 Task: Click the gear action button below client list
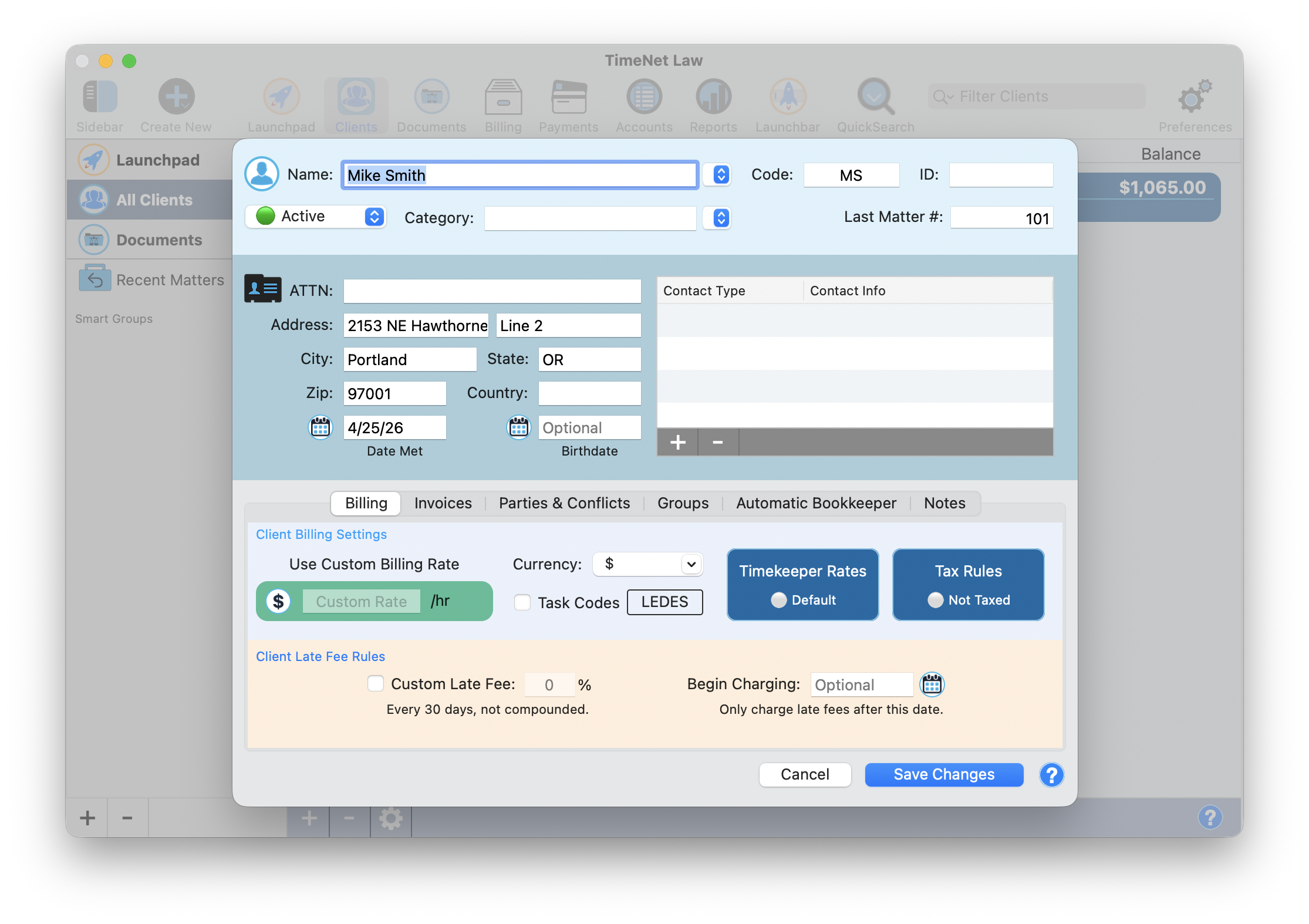click(x=391, y=819)
